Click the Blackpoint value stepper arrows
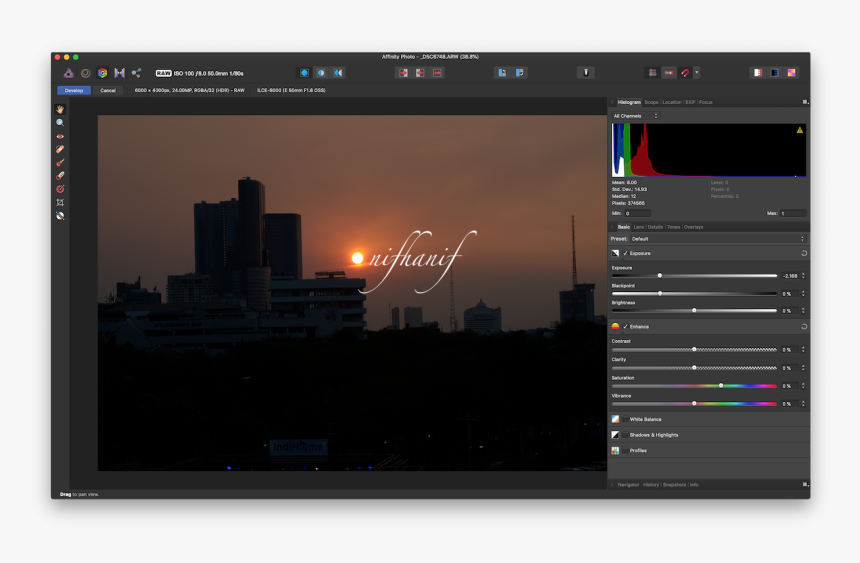This screenshot has height=563, width=860. [804, 294]
